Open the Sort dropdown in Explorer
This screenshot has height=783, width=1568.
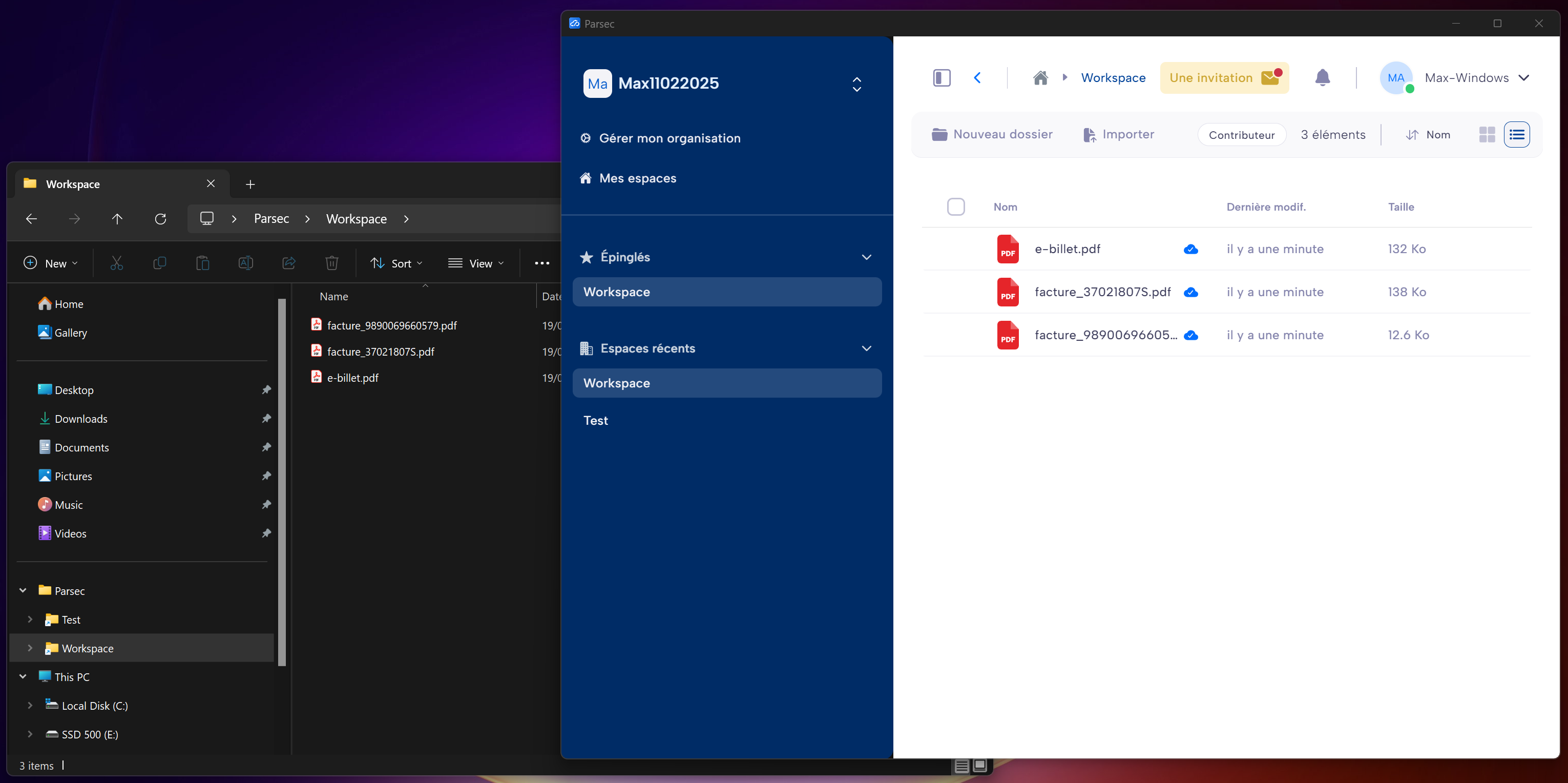pyautogui.click(x=396, y=263)
